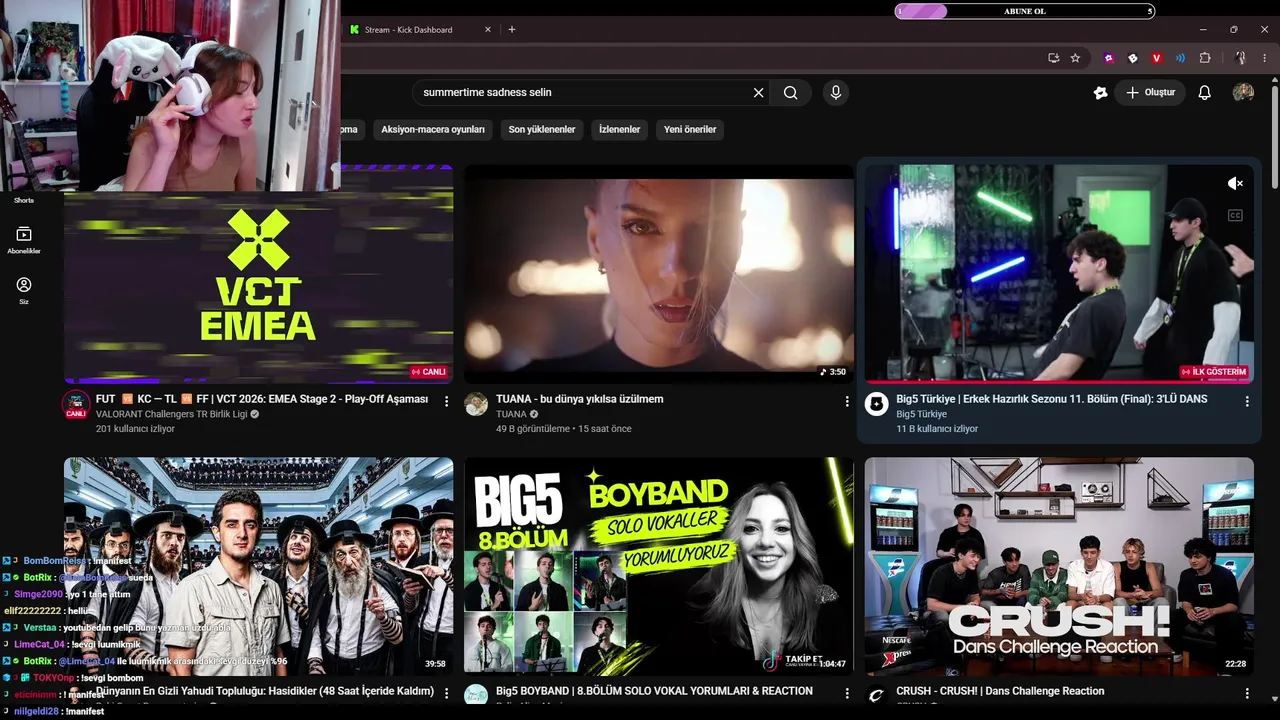Open Chrome profile avatar
The height and width of the screenshot is (720, 1280).
pos(1240,58)
